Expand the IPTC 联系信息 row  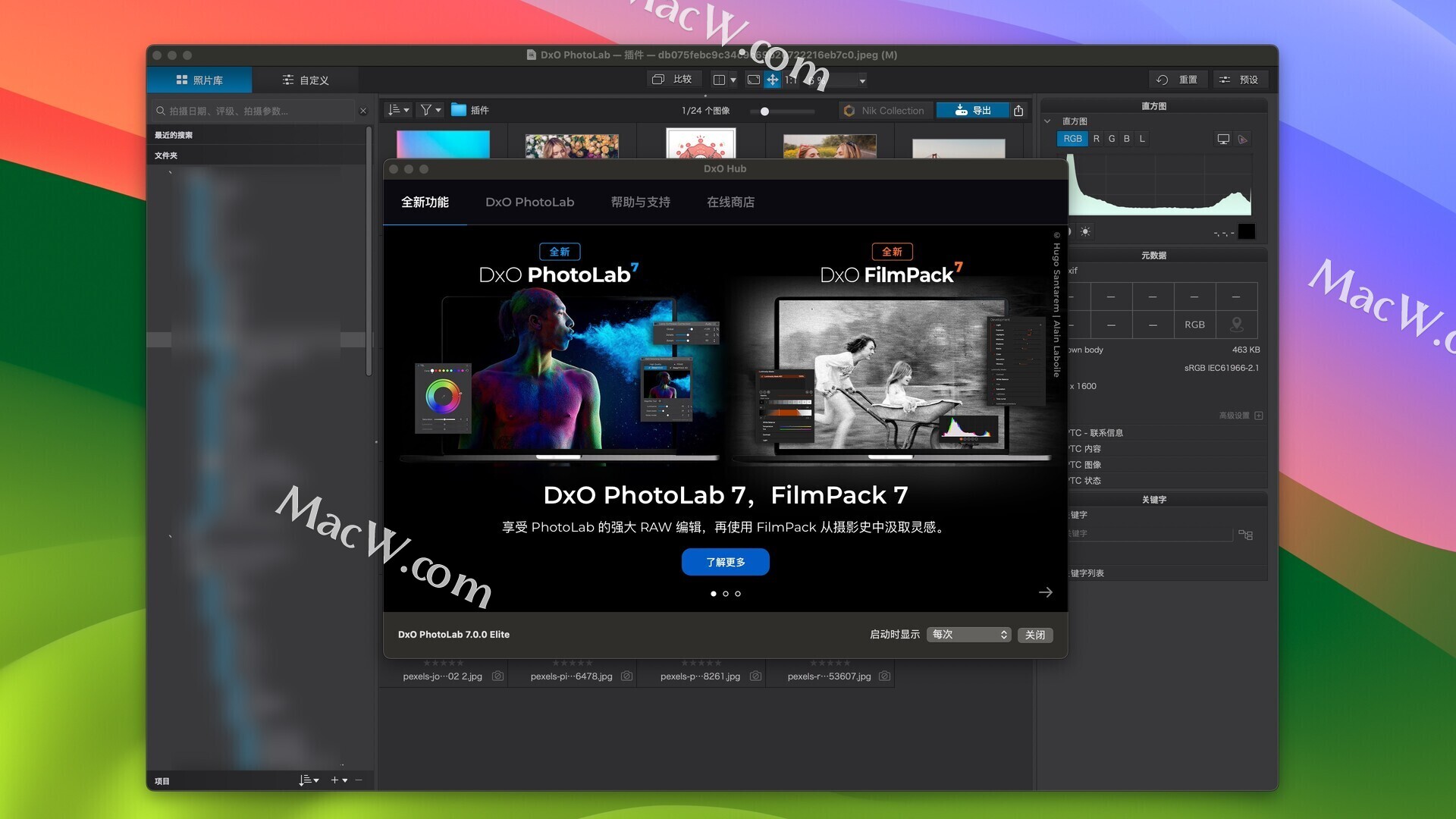click(1168, 433)
